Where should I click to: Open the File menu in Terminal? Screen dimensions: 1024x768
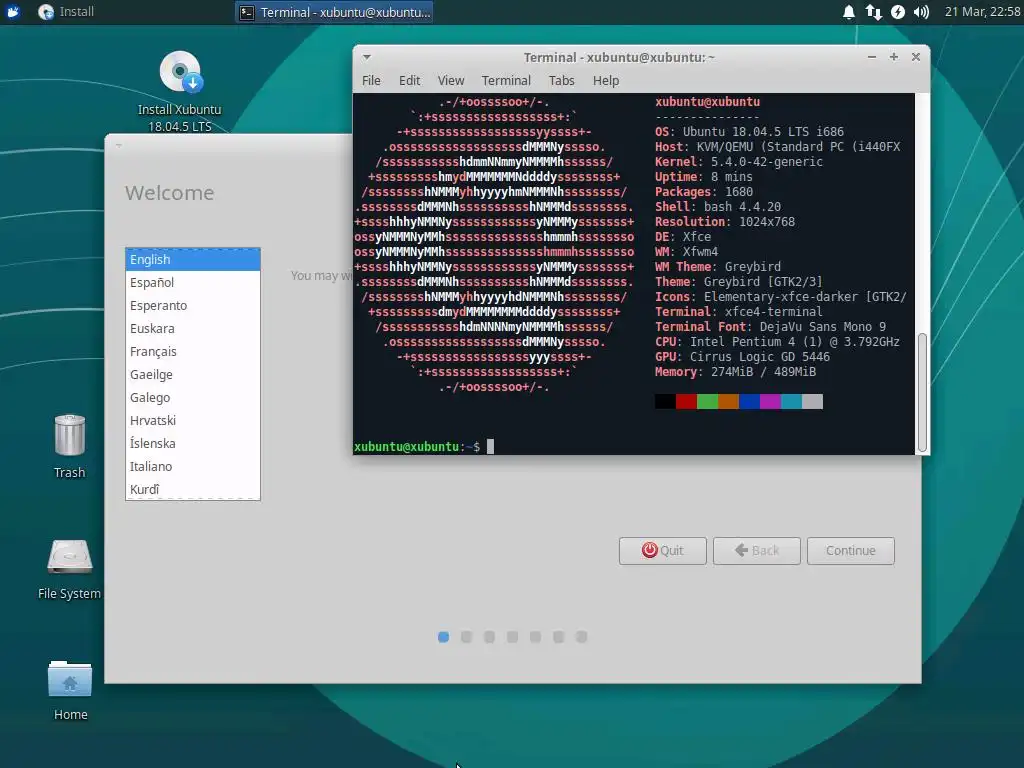[x=371, y=80]
